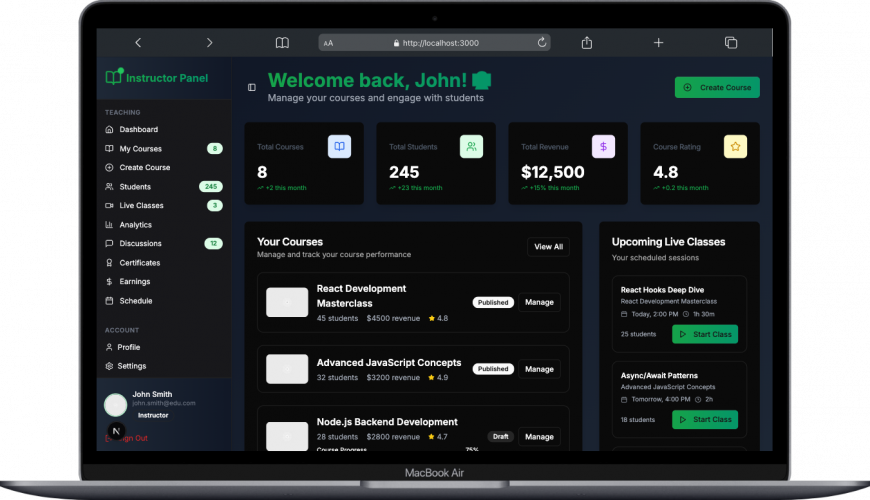
Task: Open the Students sidebar item
Action: [164, 186]
